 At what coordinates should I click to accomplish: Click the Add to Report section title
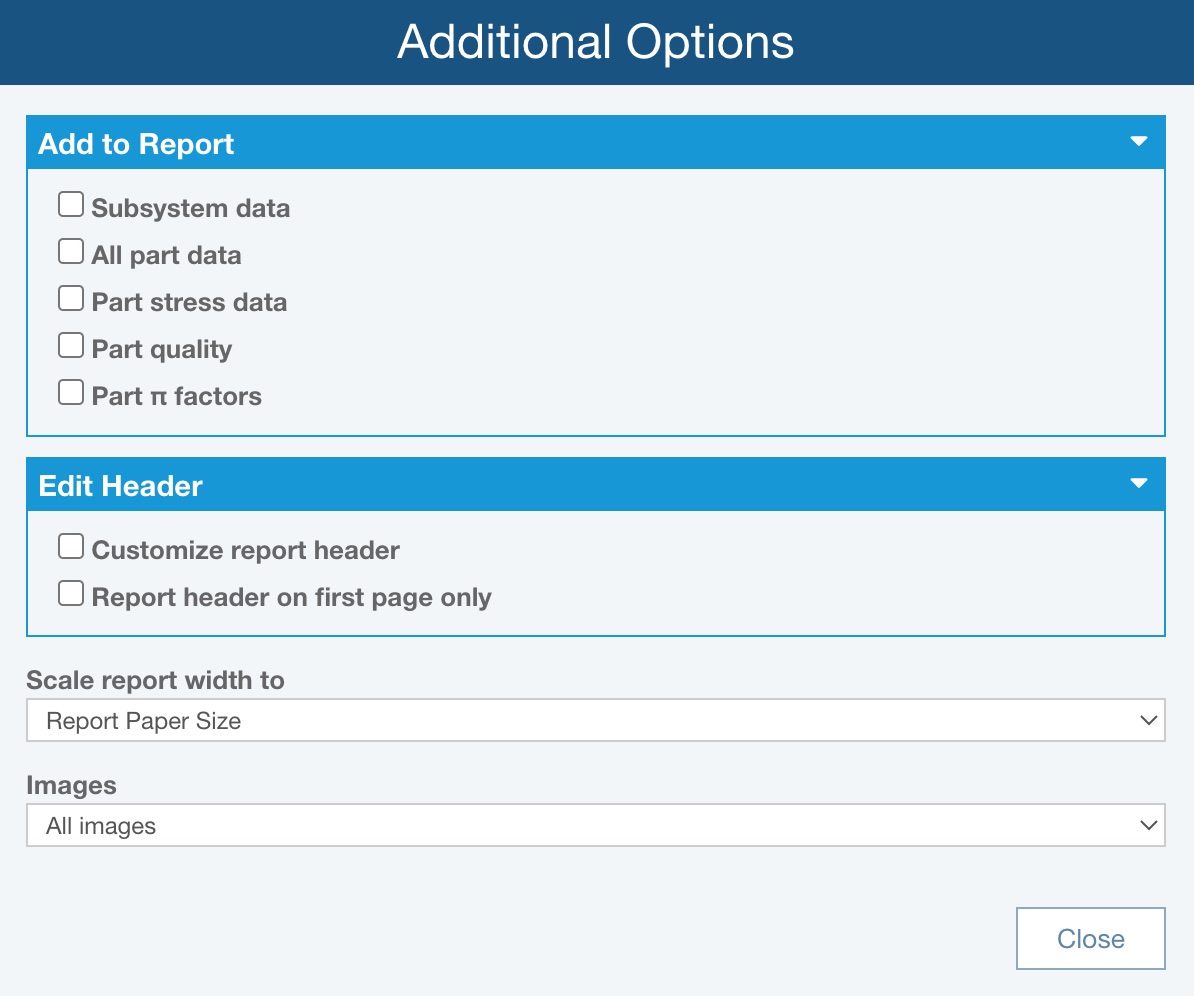136,144
